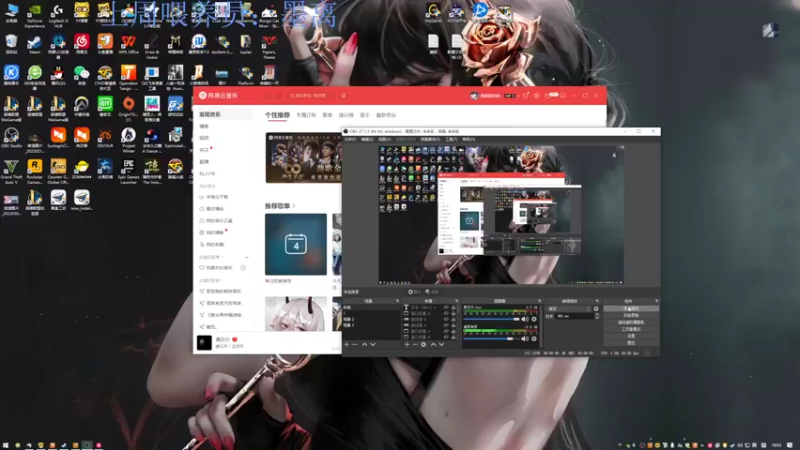Open the Overwatch desktop icon
The height and width of the screenshot is (450, 800).
click(x=81, y=106)
